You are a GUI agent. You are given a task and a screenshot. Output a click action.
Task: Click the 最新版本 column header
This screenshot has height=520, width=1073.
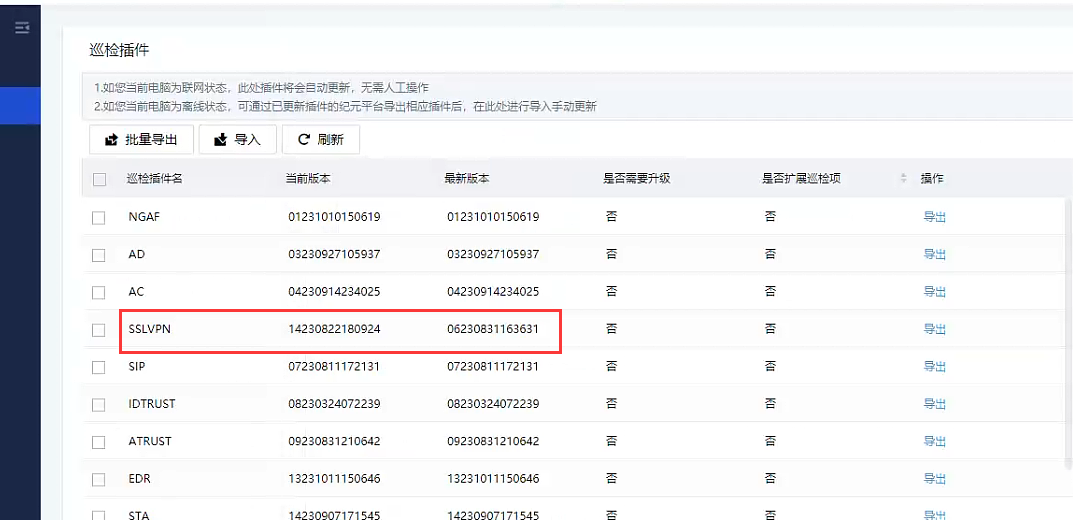coord(467,179)
